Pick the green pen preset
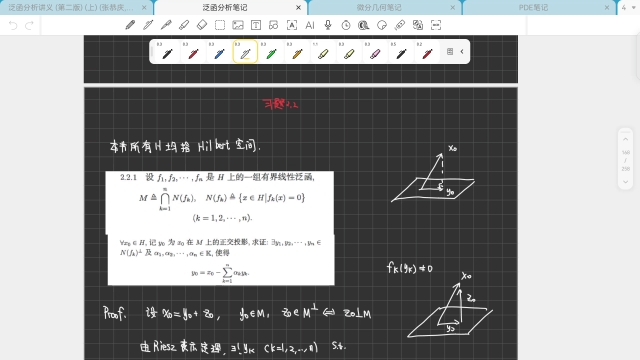 click(x=271, y=51)
